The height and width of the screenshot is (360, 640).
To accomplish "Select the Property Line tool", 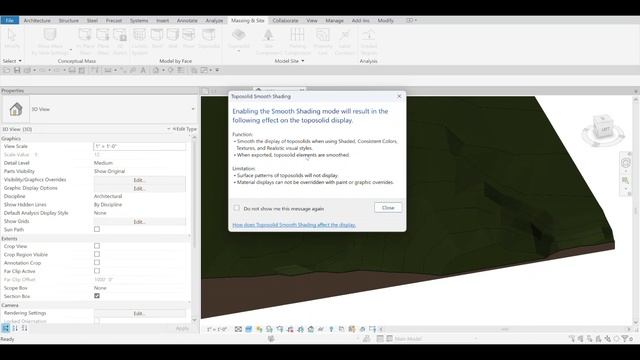I will pos(323,41).
